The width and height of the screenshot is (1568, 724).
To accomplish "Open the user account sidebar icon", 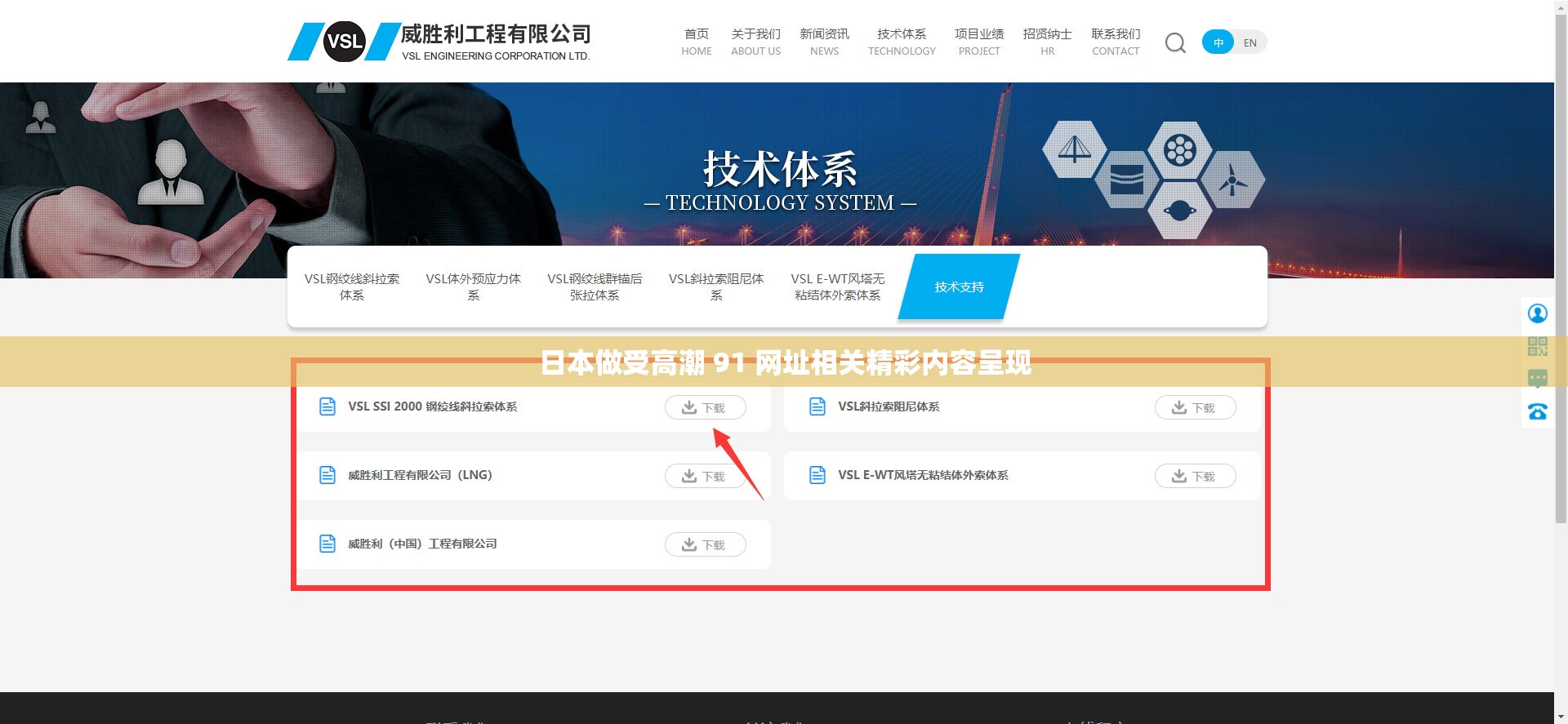I will 1537,313.
